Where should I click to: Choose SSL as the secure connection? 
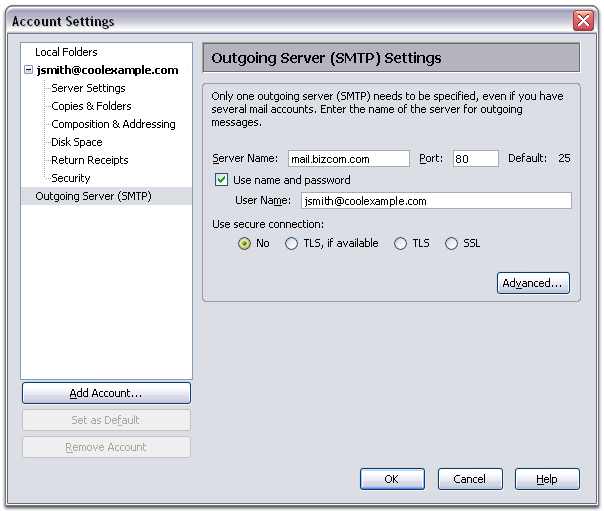point(451,243)
